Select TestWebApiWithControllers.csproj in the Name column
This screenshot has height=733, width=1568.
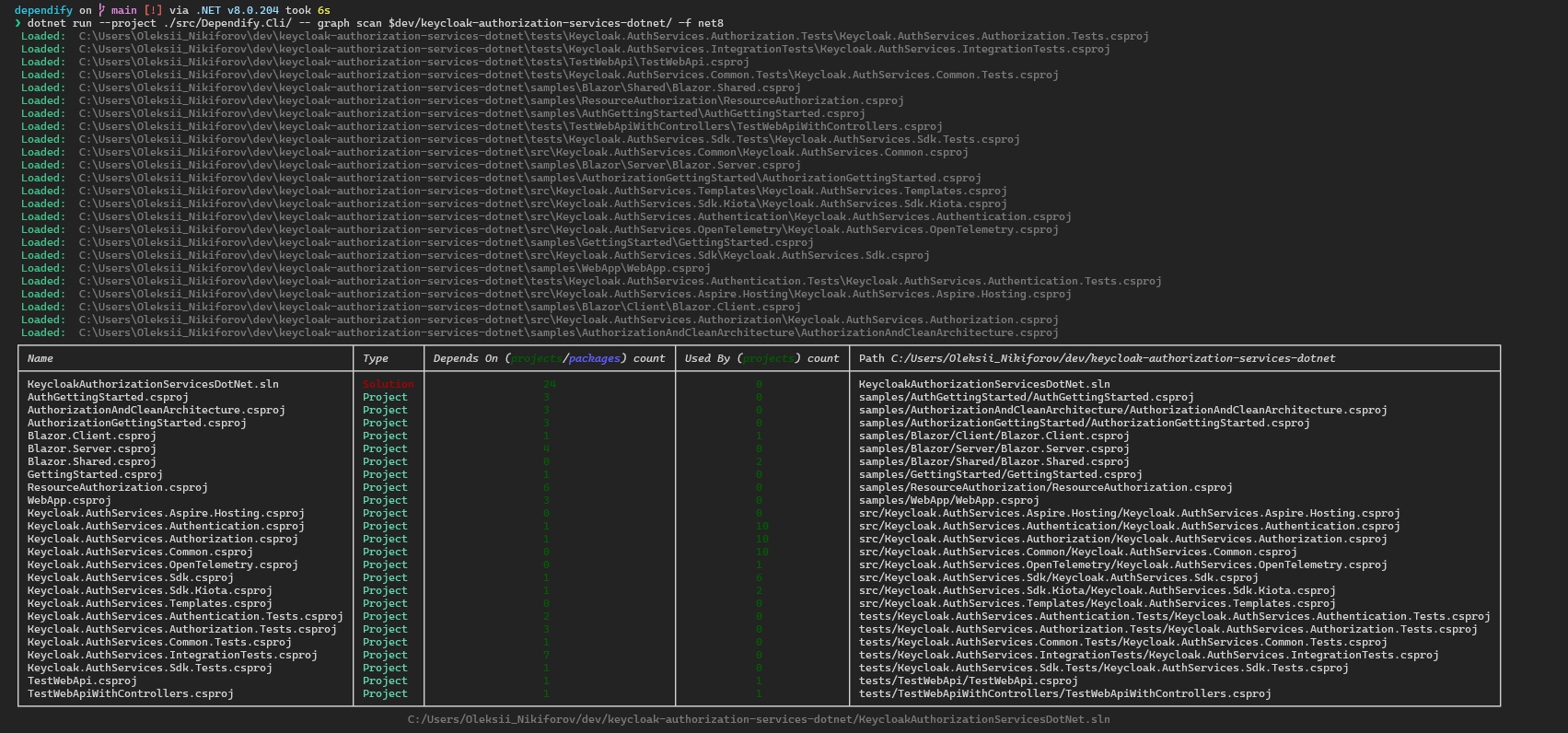(x=131, y=693)
